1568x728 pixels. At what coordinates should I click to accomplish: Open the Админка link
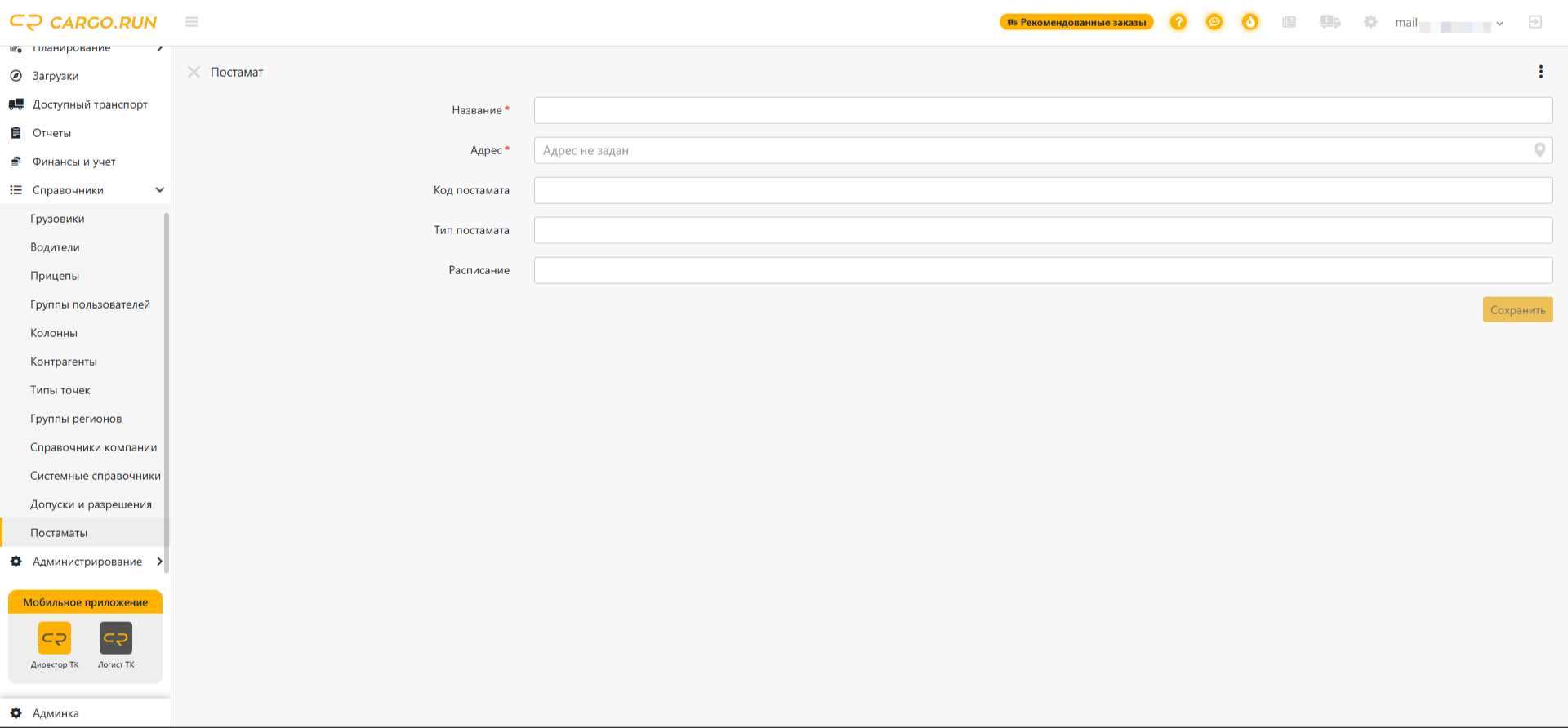point(56,713)
